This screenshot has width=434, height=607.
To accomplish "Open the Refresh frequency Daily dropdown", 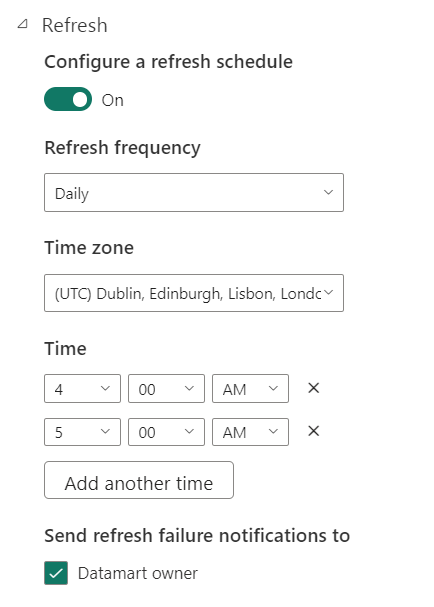I will pyautogui.click(x=194, y=192).
